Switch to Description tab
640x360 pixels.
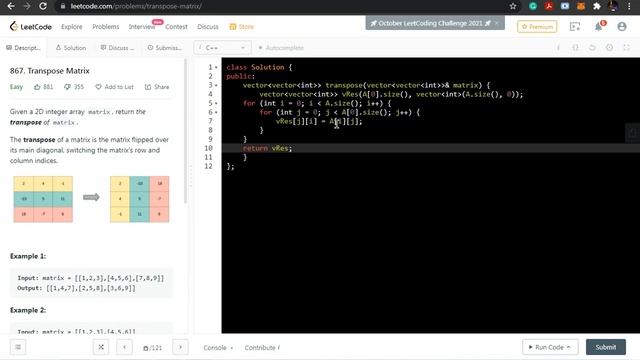[23, 48]
